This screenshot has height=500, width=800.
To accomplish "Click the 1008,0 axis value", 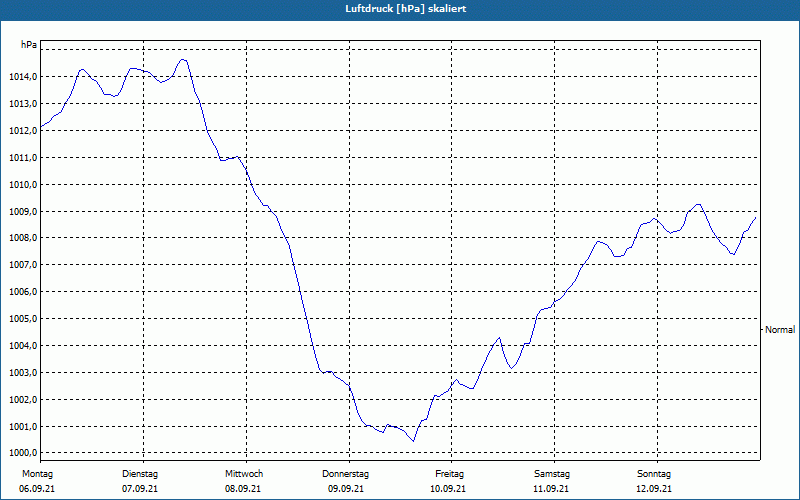I will [x=23, y=238].
